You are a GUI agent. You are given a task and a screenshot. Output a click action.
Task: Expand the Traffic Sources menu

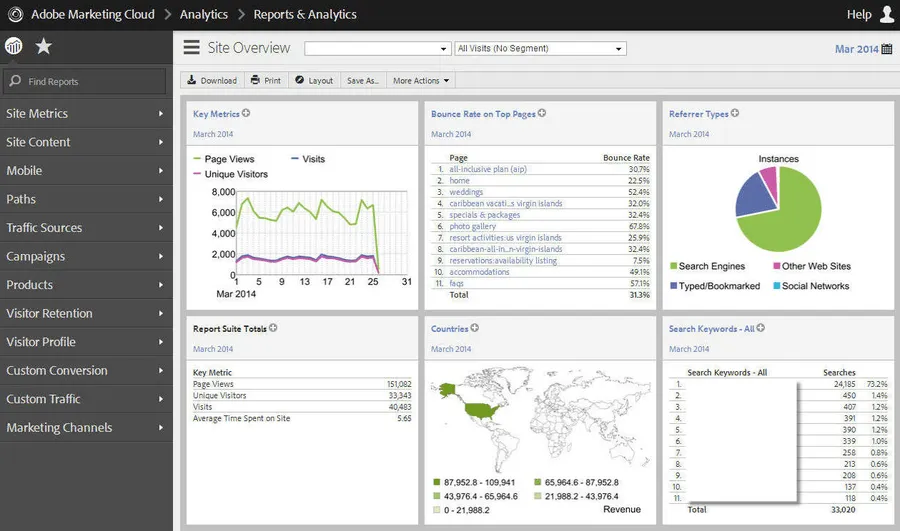pyautogui.click(x=86, y=228)
